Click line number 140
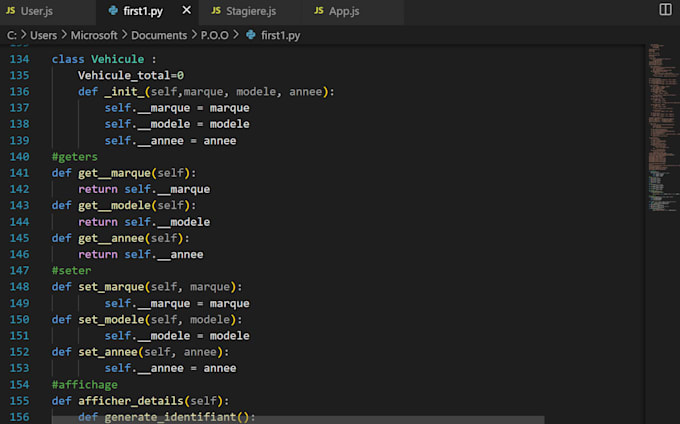680x424 pixels. coord(20,157)
